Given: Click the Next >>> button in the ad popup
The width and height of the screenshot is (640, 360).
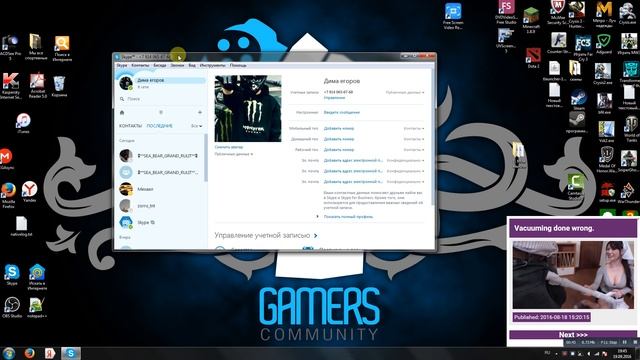Looking at the screenshot, I should (x=573, y=335).
